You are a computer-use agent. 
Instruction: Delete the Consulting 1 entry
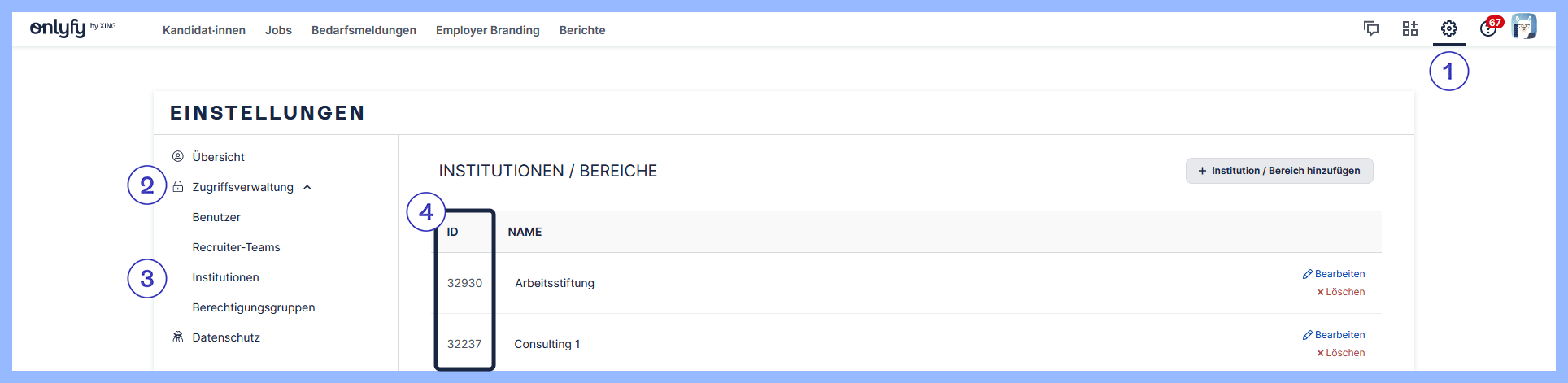[1341, 353]
